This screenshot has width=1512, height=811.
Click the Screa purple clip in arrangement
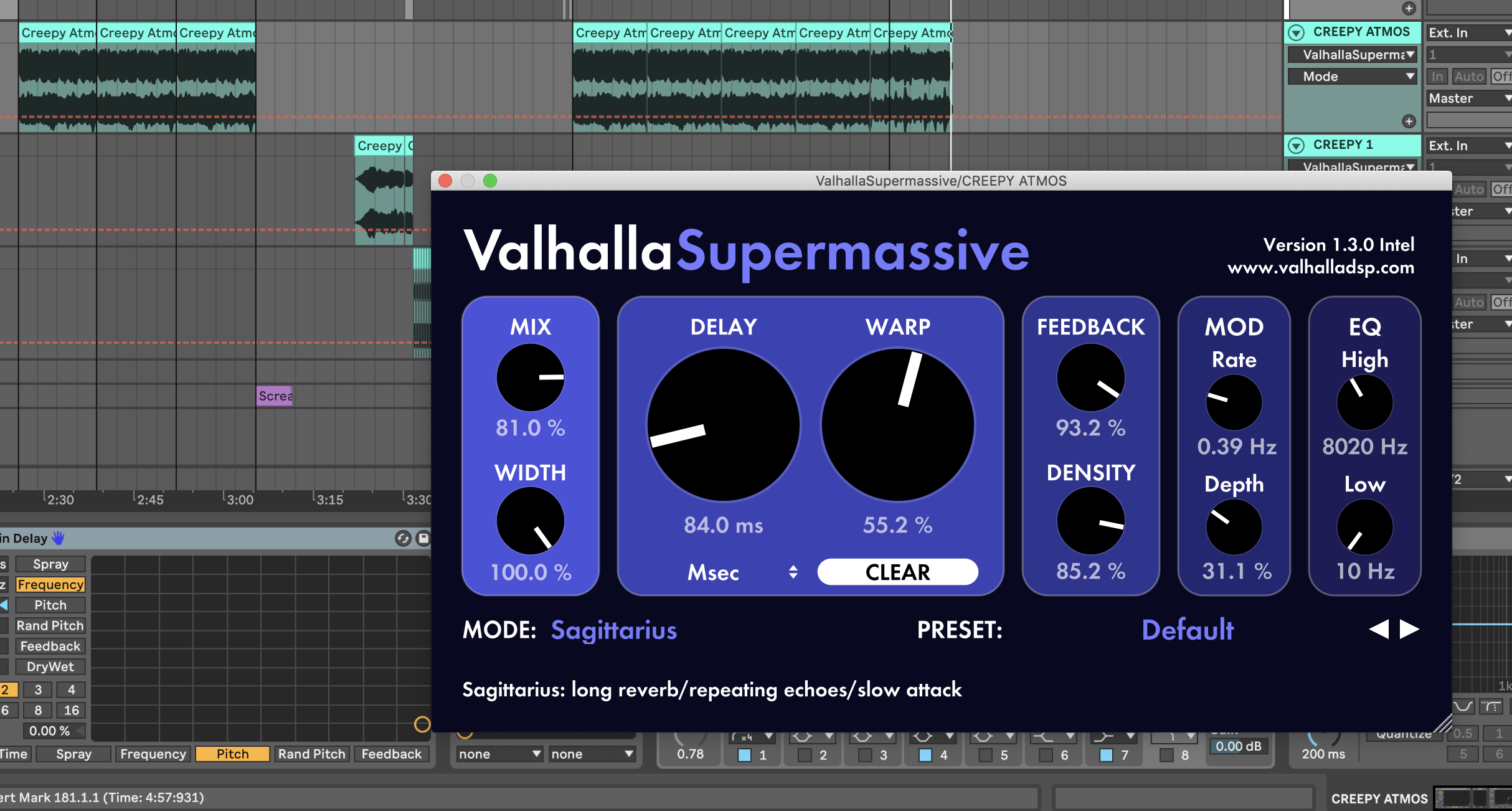coord(275,396)
